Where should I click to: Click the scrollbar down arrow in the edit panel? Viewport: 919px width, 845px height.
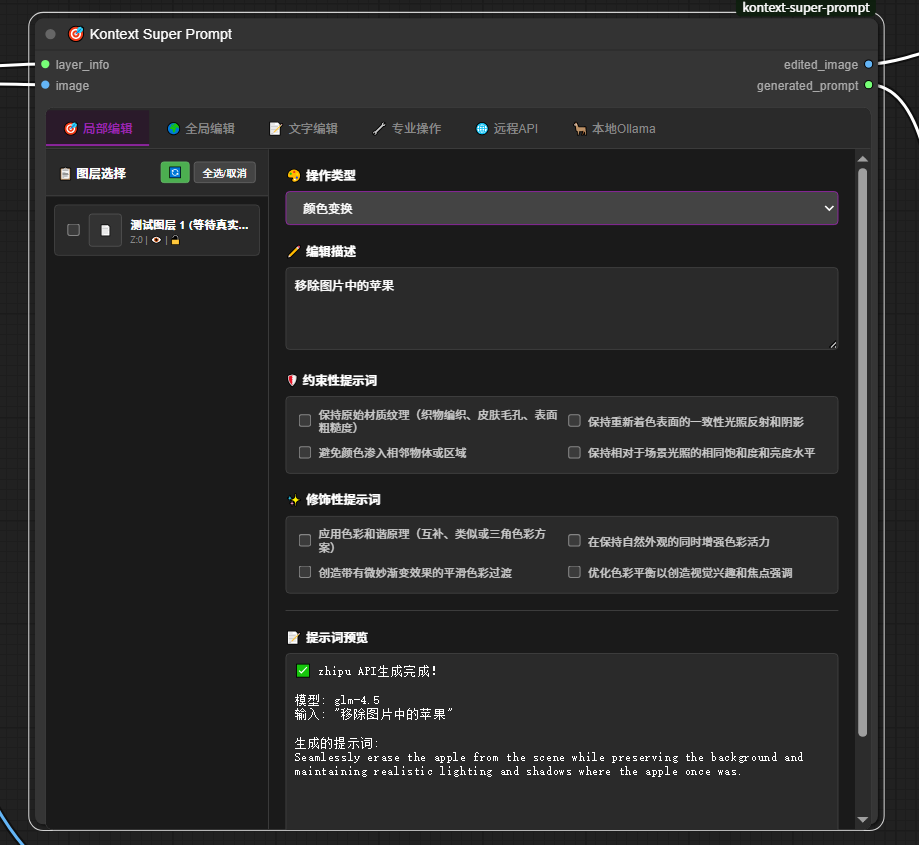coord(862,820)
